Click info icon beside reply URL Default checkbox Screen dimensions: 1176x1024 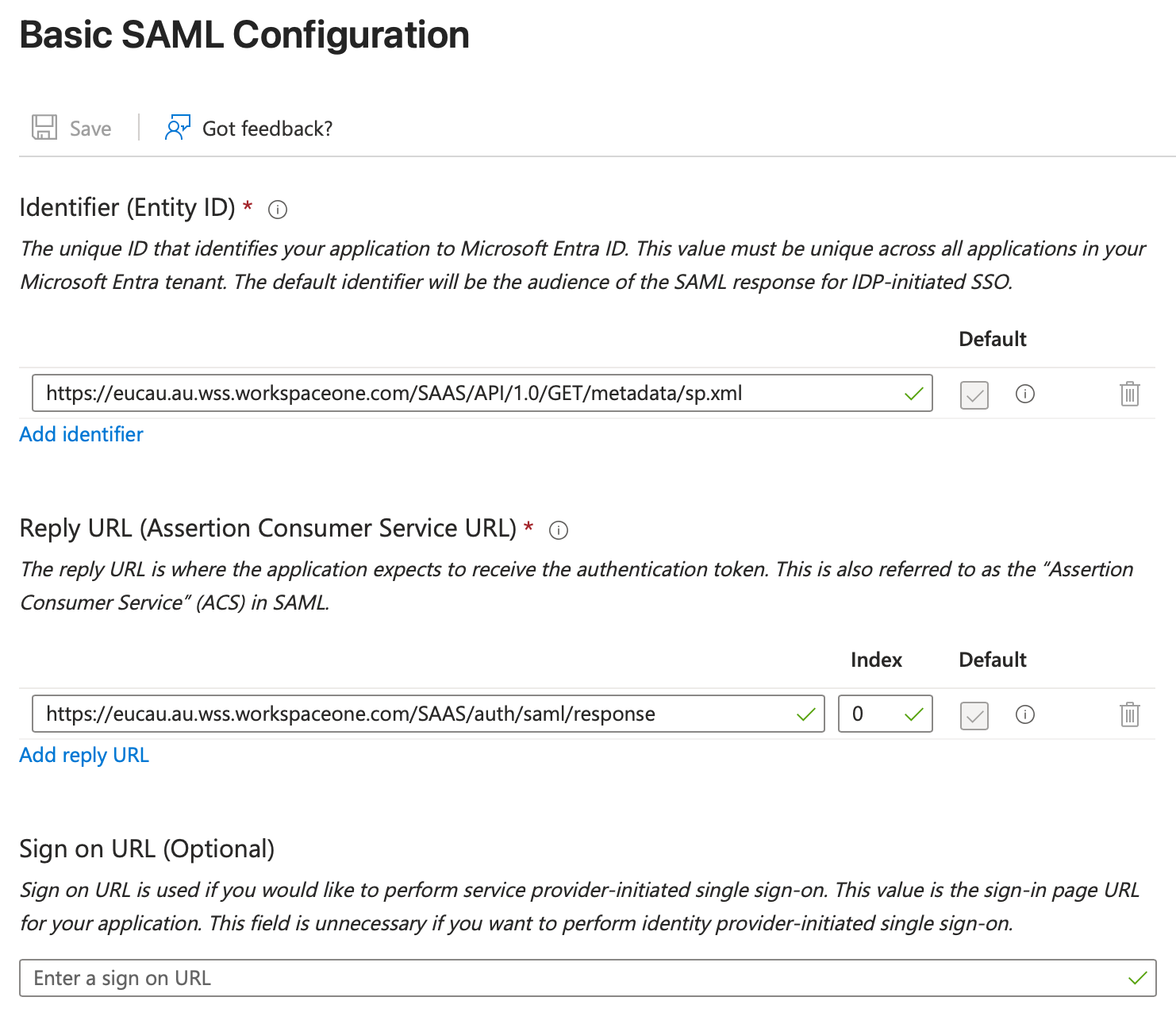point(1025,714)
